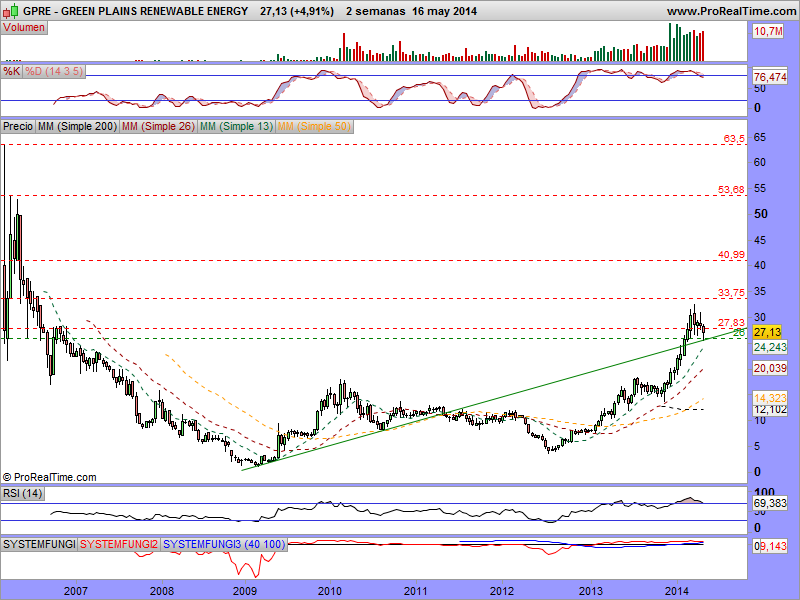Click the candlestick chart icon beside GPRE

pyautogui.click(x=11, y=10)
